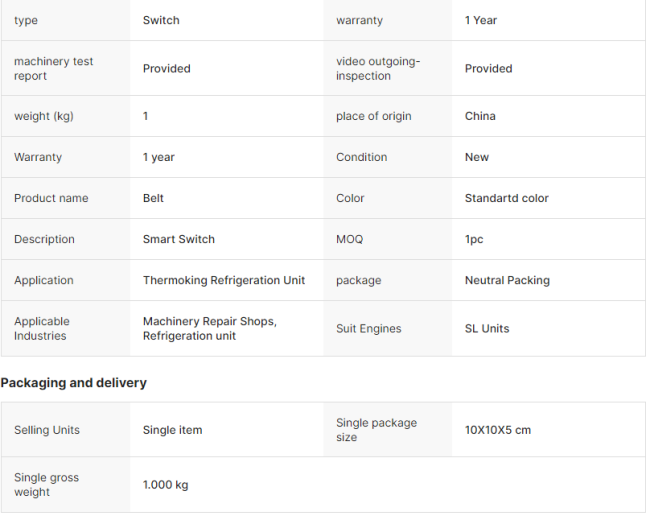This screenshot has height=520, width=650.
Task: Click the 'Belt' product name value
Action: pos(153,198)
